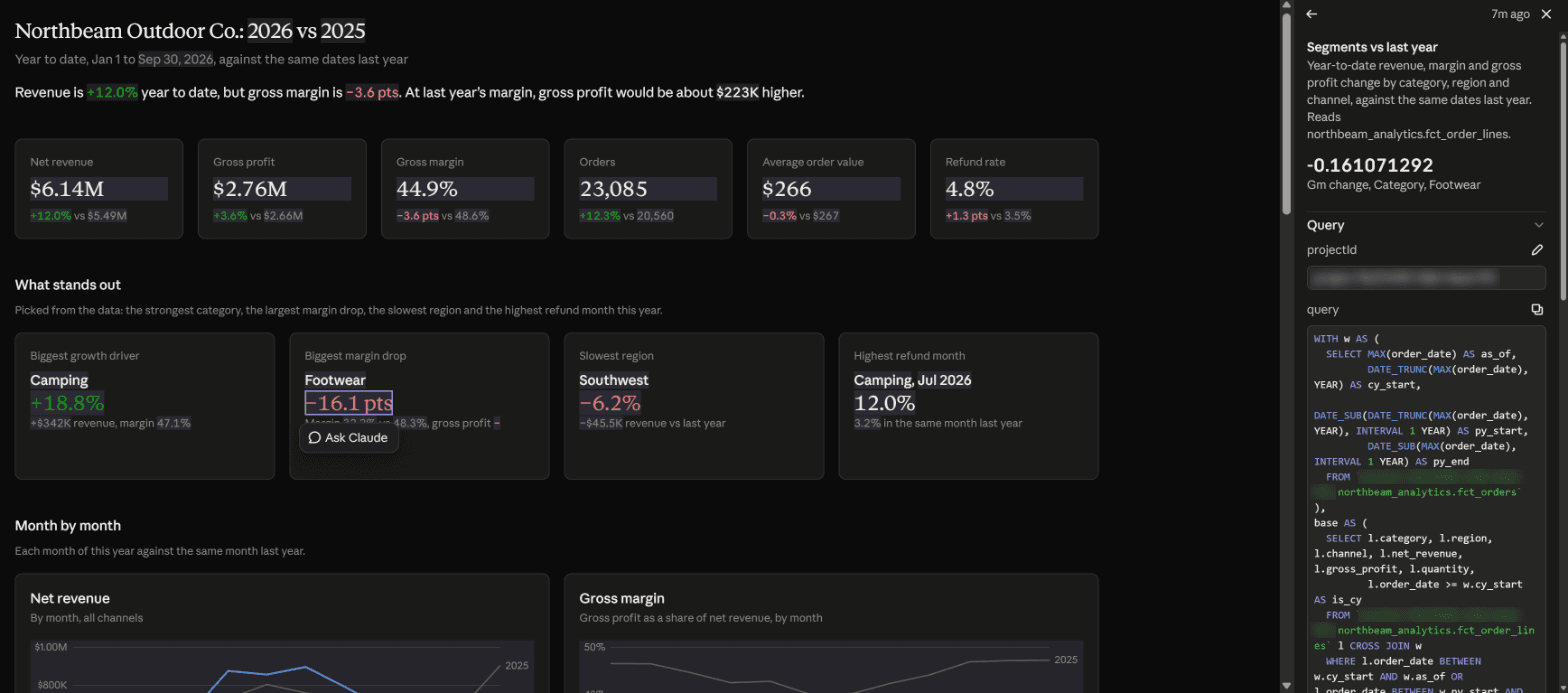Click the 'What stands out' section heading
Image resolution: width=1568 pixels, height=693 pixels.
coord(68,285)
